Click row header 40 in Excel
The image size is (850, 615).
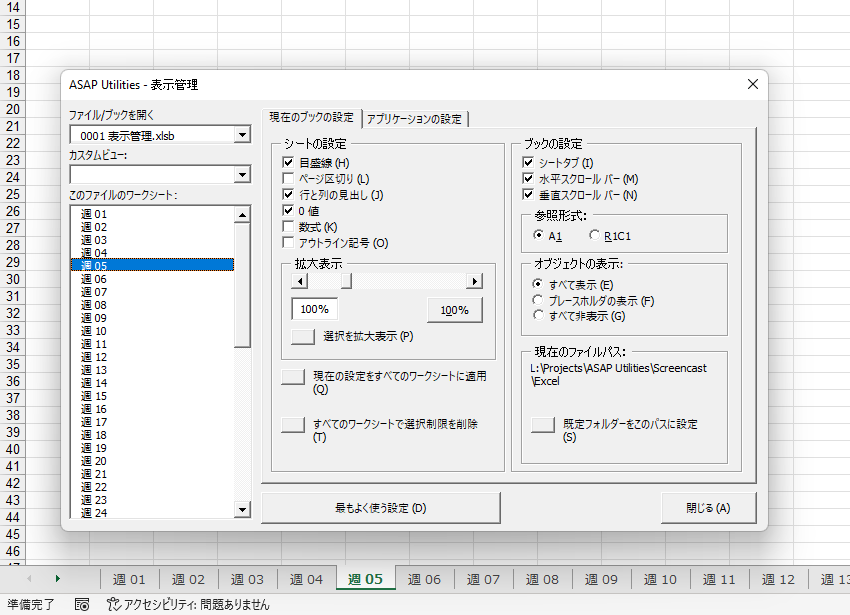[x=12, y=449]
